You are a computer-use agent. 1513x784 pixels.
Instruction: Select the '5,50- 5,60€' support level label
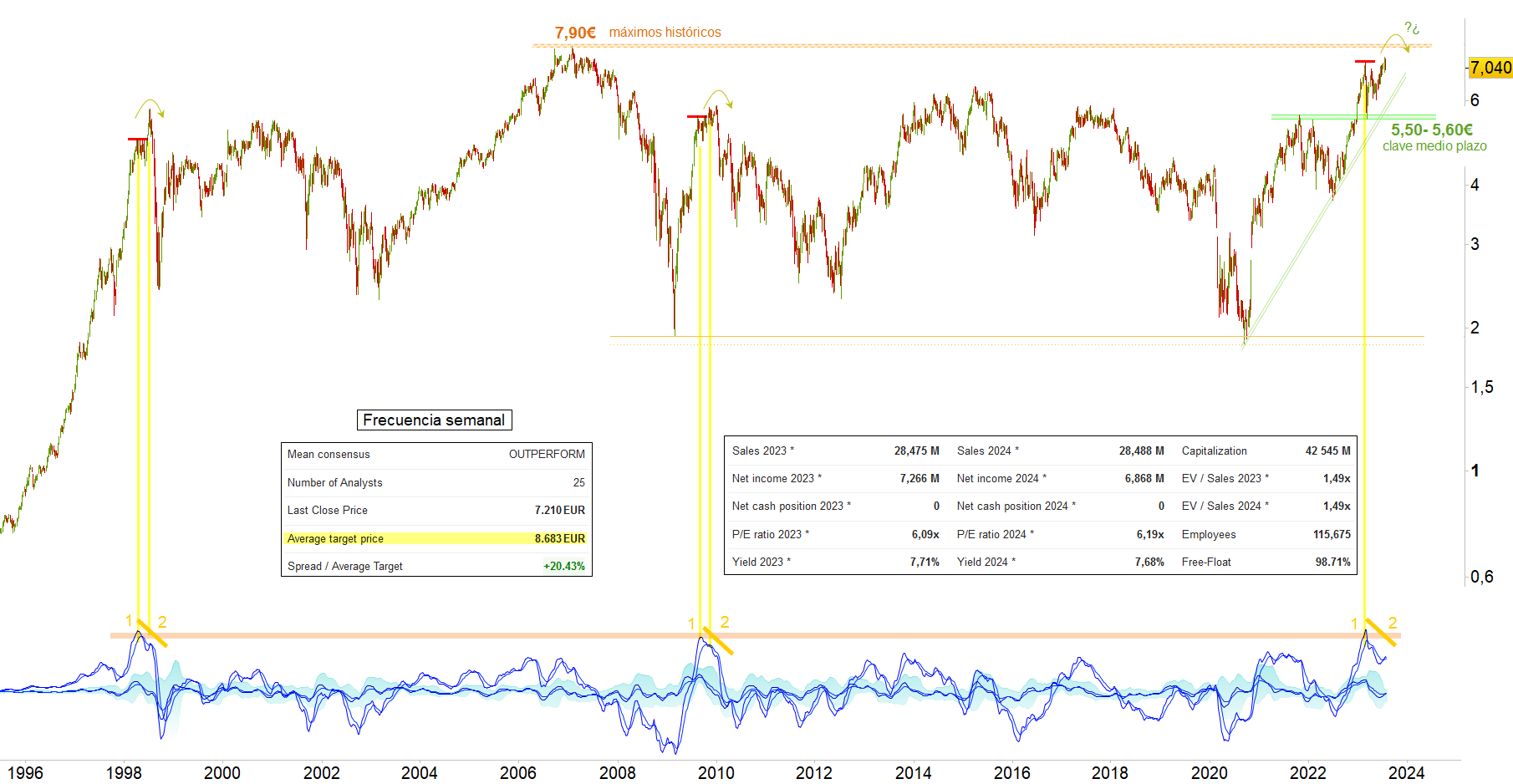pos(1432,130)
